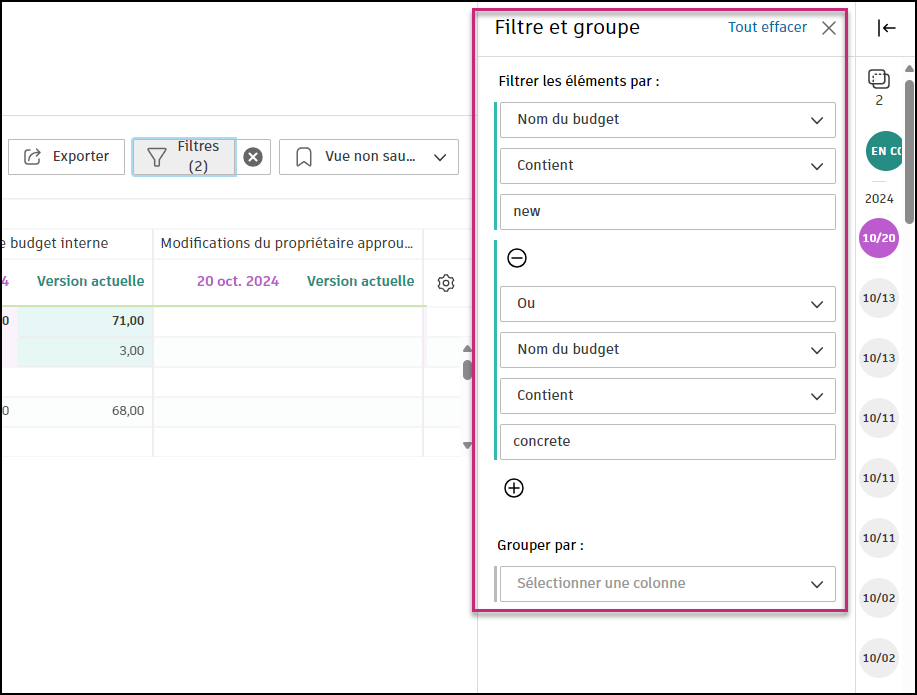
Task: Open the stacked versions icon
Action: [x=879, y=80]
